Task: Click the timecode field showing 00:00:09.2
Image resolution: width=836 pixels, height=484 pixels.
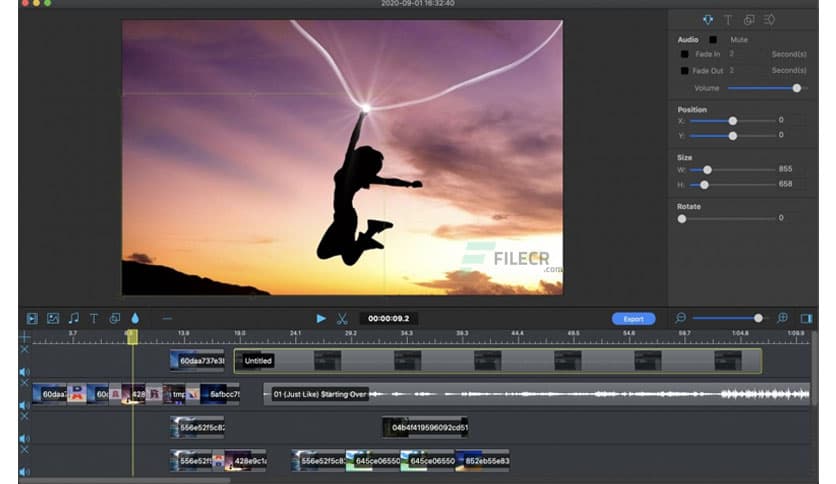Action: [389, 319]
